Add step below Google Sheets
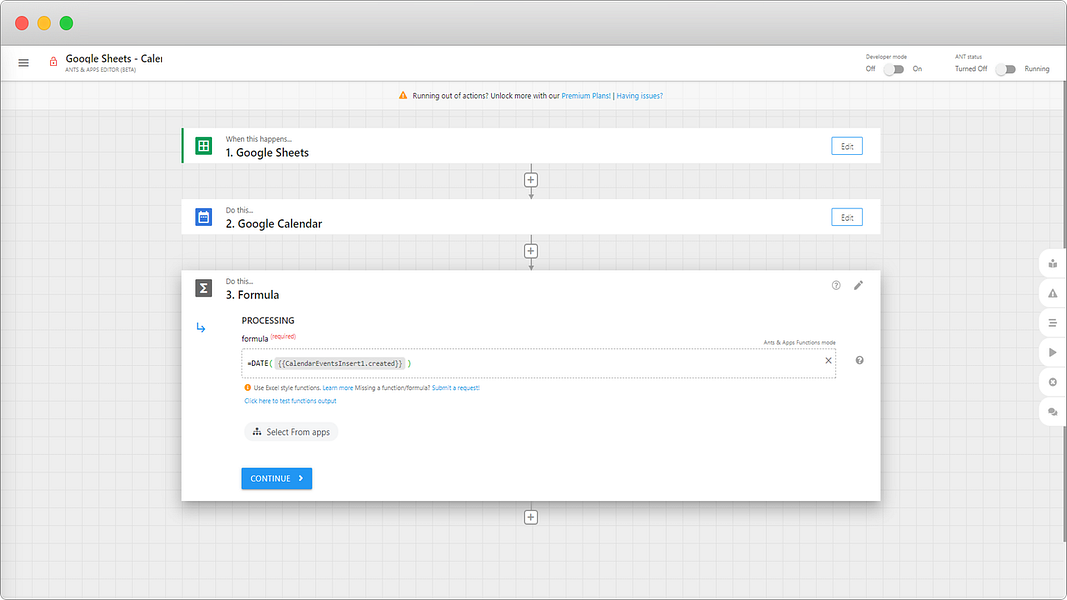The width and height of the screenshot is (1067, 600). [x=531, y=180]
